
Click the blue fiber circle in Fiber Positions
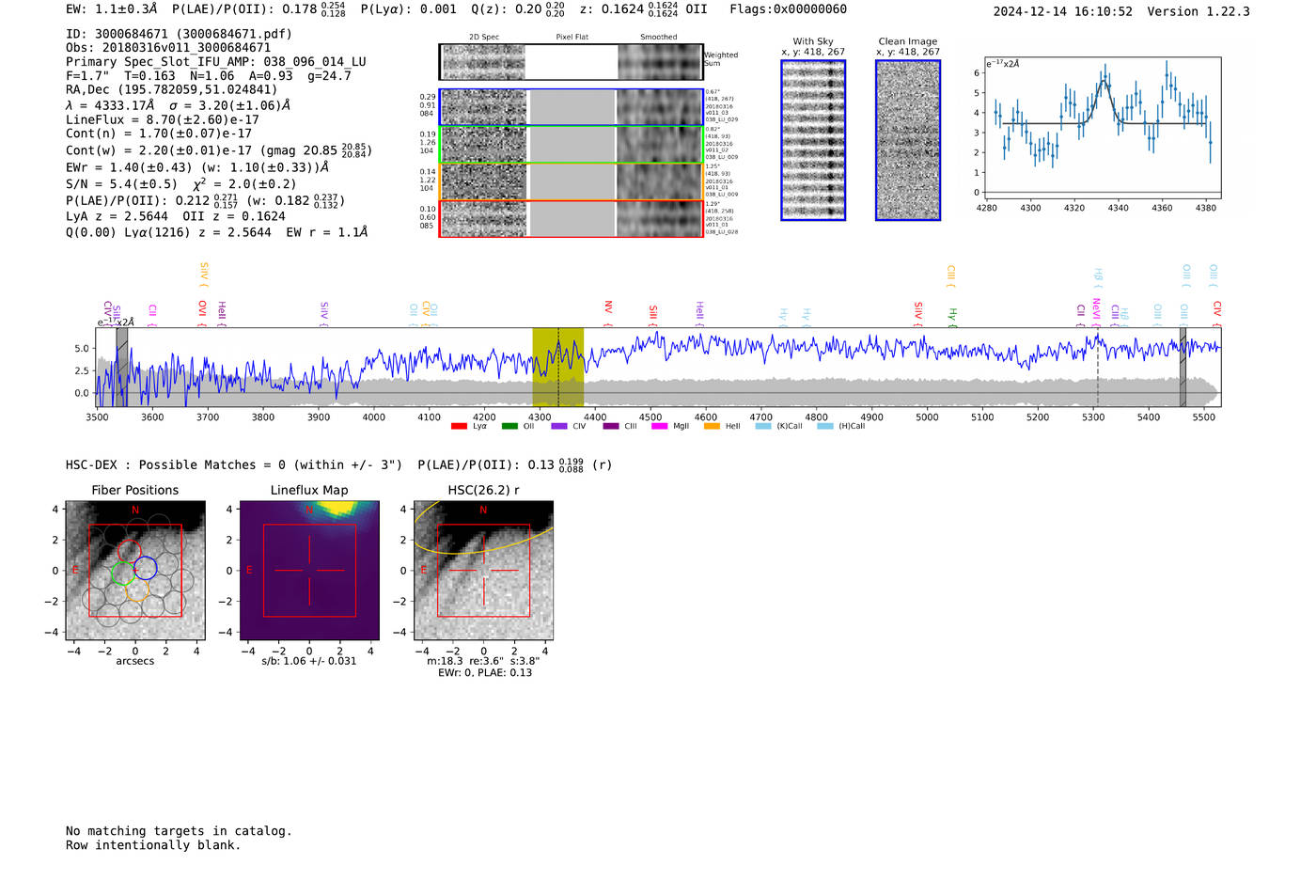click(145, 568)
